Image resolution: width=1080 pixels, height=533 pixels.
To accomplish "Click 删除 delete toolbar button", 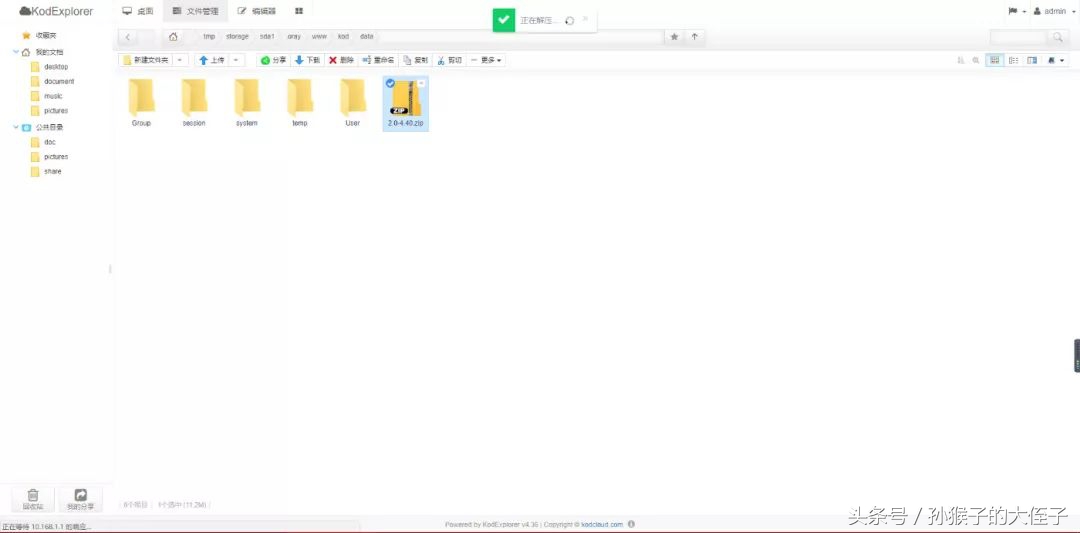I will coord(341,60).
